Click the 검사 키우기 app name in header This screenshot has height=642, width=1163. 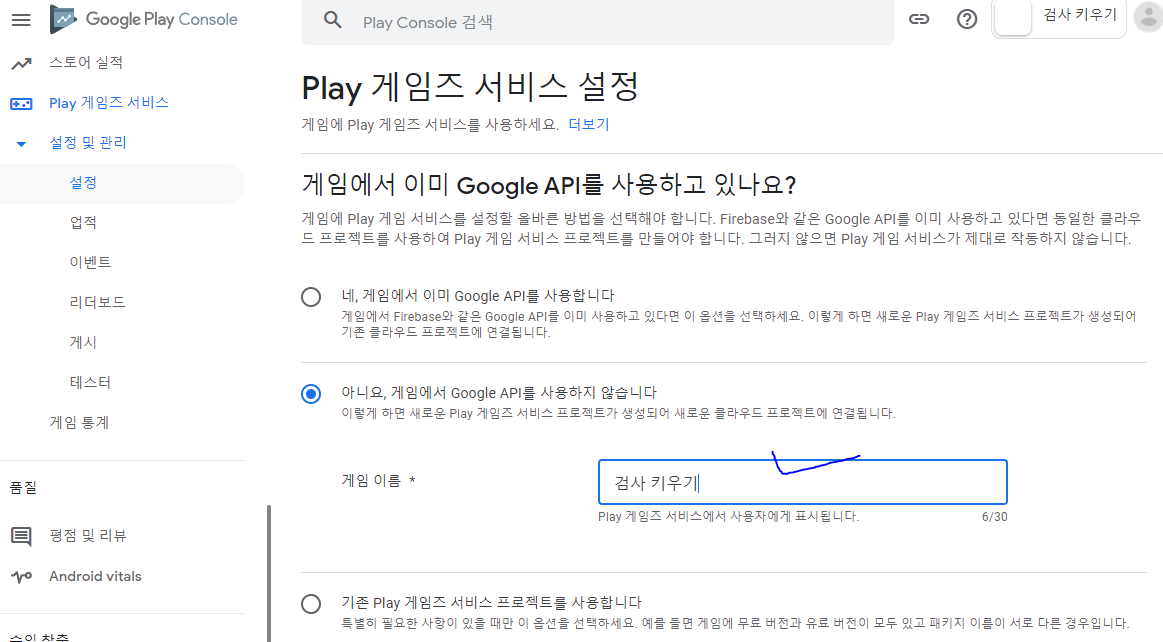[x=1080, y=15]
